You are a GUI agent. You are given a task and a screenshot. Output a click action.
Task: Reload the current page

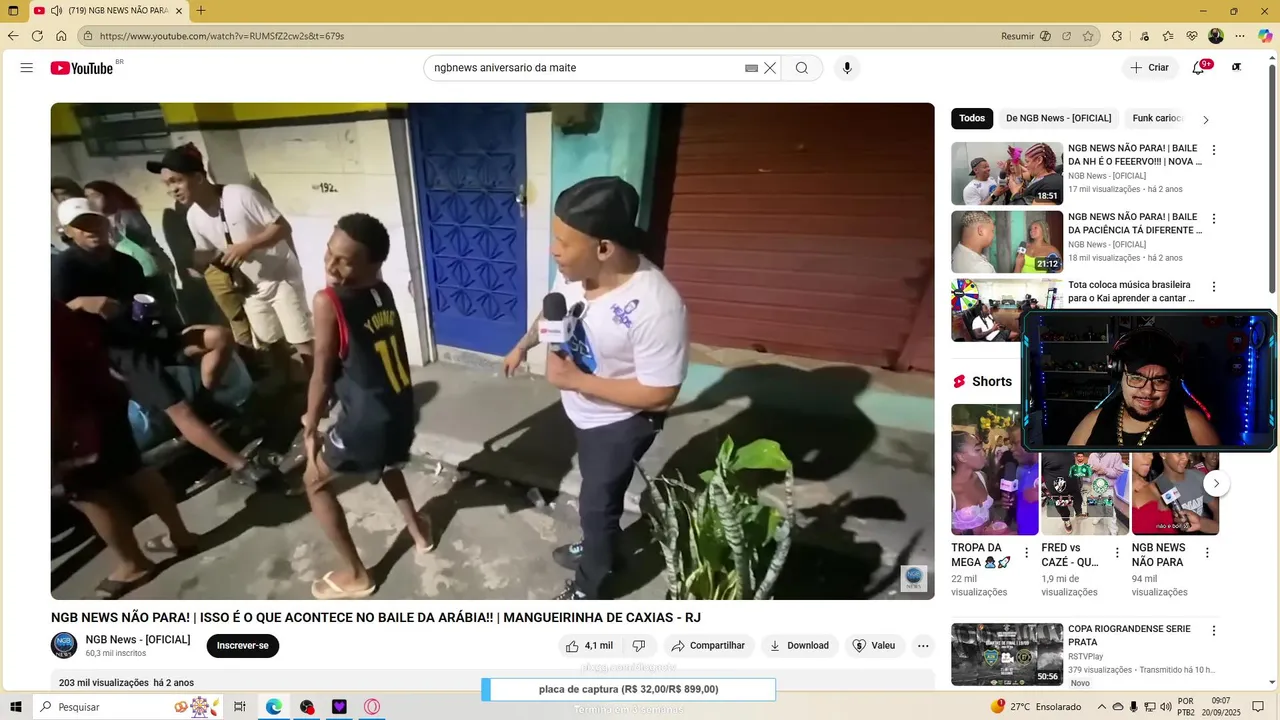(37, 36)
